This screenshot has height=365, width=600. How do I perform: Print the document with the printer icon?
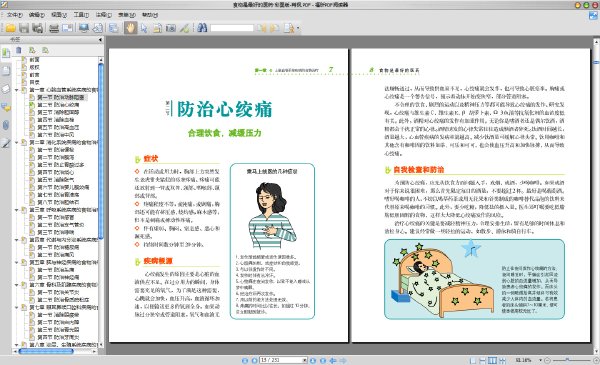pyautogui.click(x=54, y=28)
